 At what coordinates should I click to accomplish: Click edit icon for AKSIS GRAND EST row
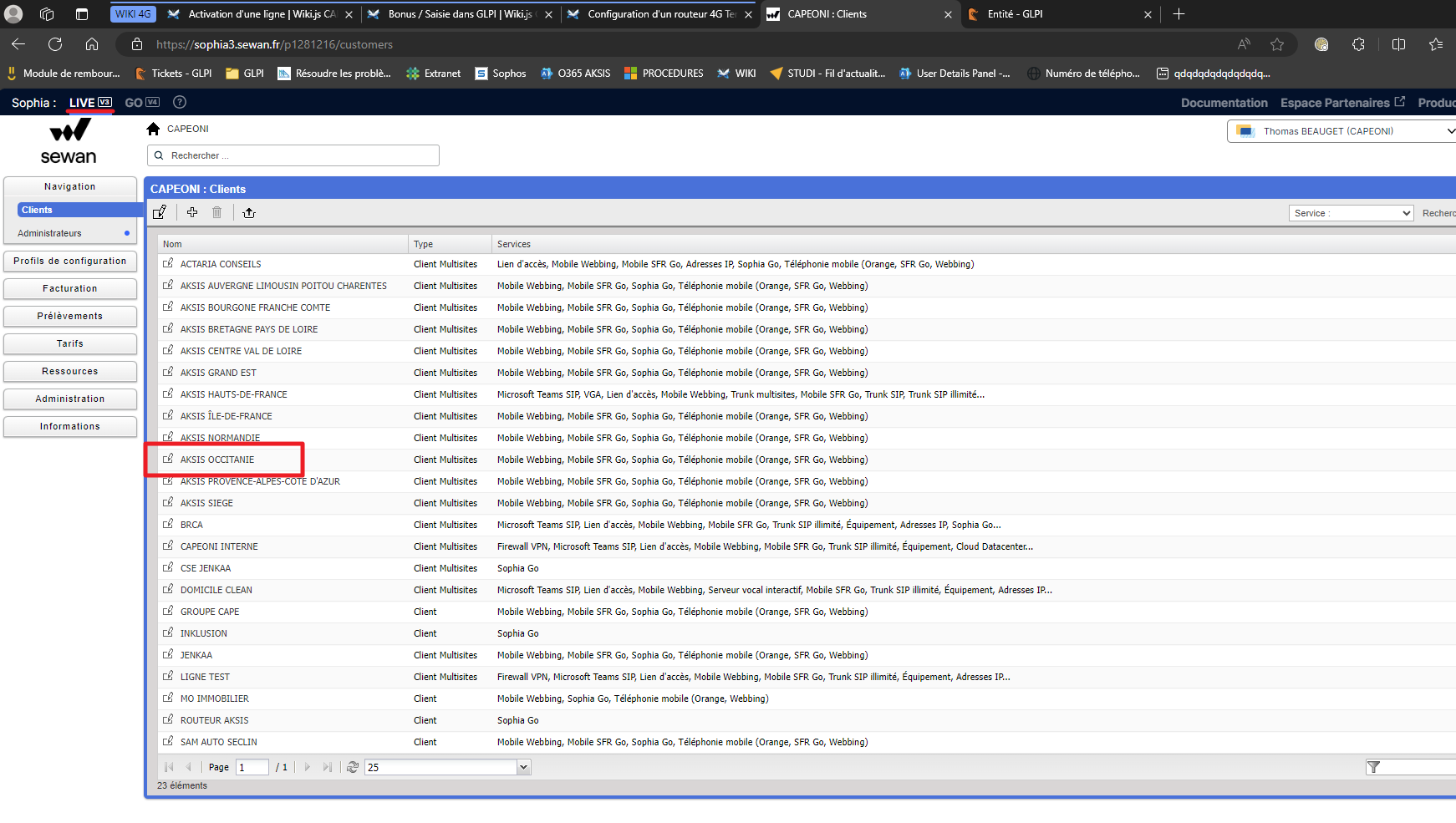(168, 372)
